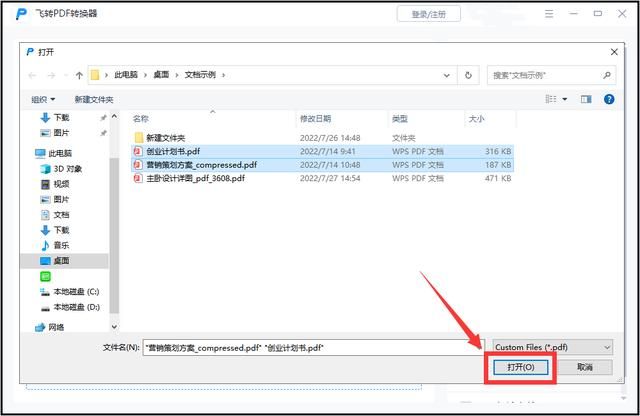Image resolution: width=640 pixels, height=416 pixels.
Task: Click 新建文件夹 in the toolbar
Action: click(94, 99)
